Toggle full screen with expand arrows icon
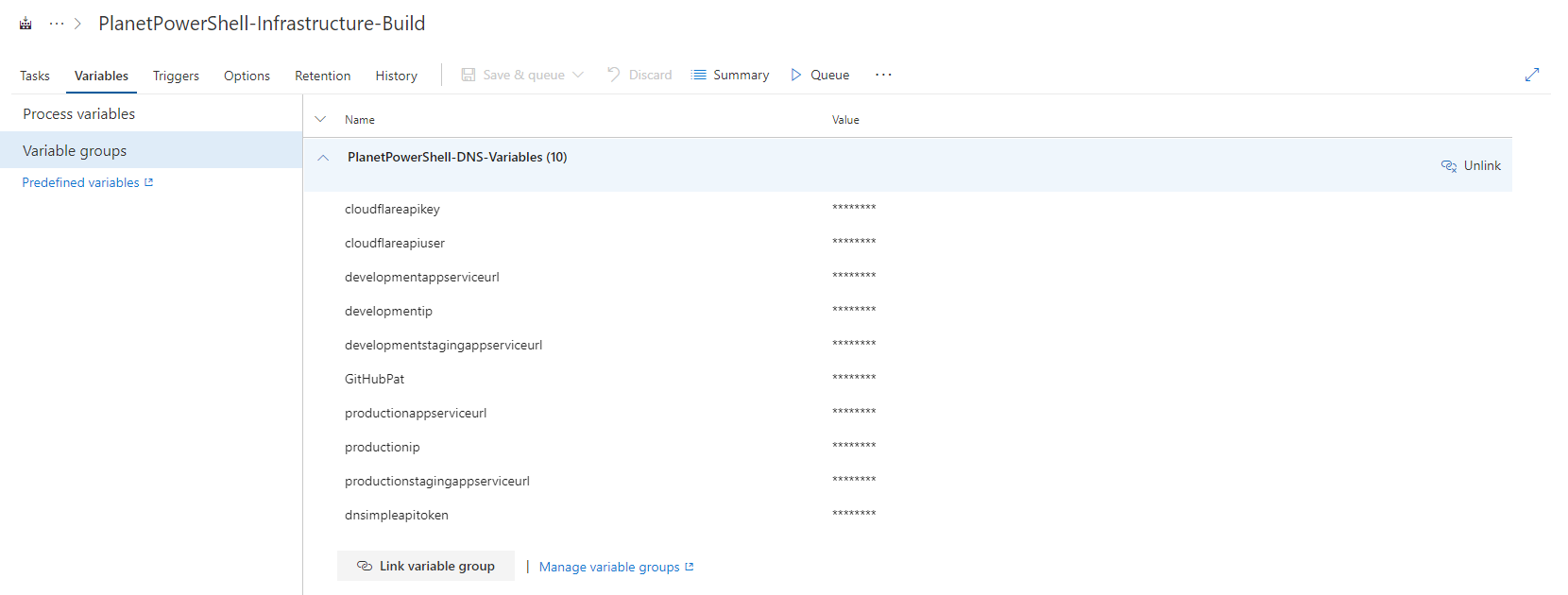 click(x=1532, y=75)
